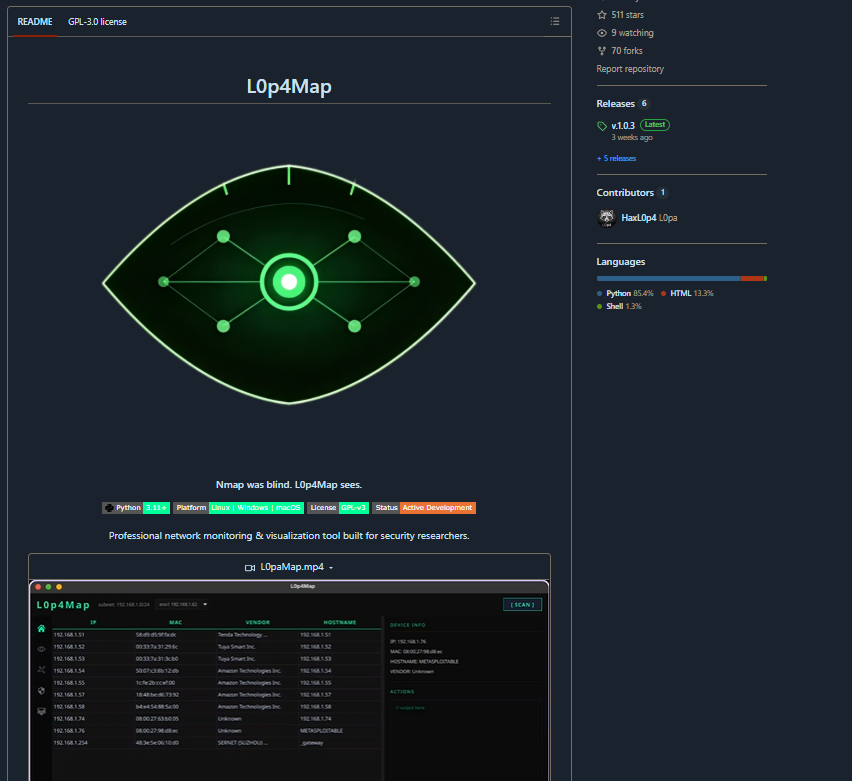Click the shield icon in L0p4Map sidebar
This screenshot has height=781, width=852.
click(41, 690)
